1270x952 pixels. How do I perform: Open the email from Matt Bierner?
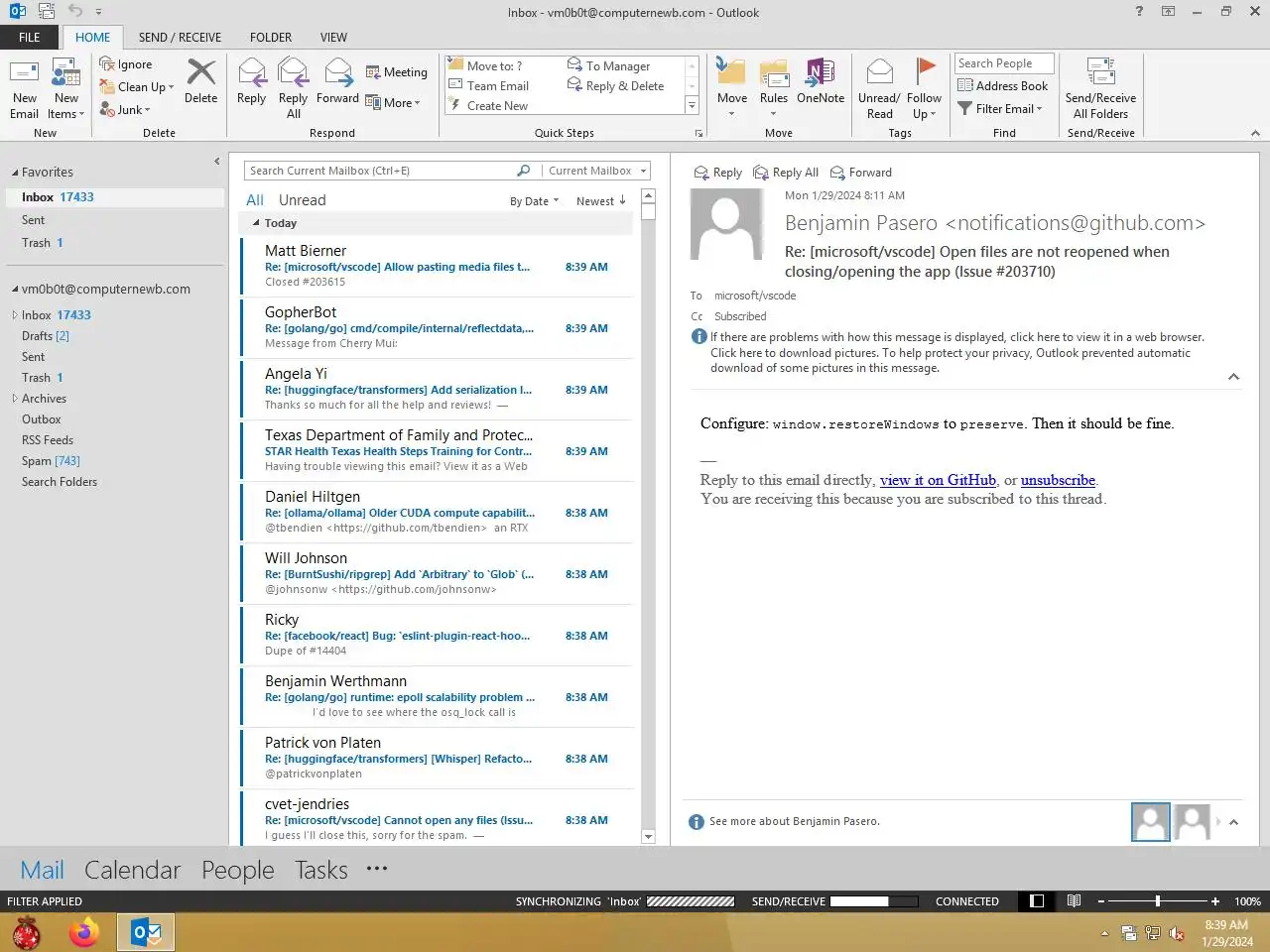[437, 266]
